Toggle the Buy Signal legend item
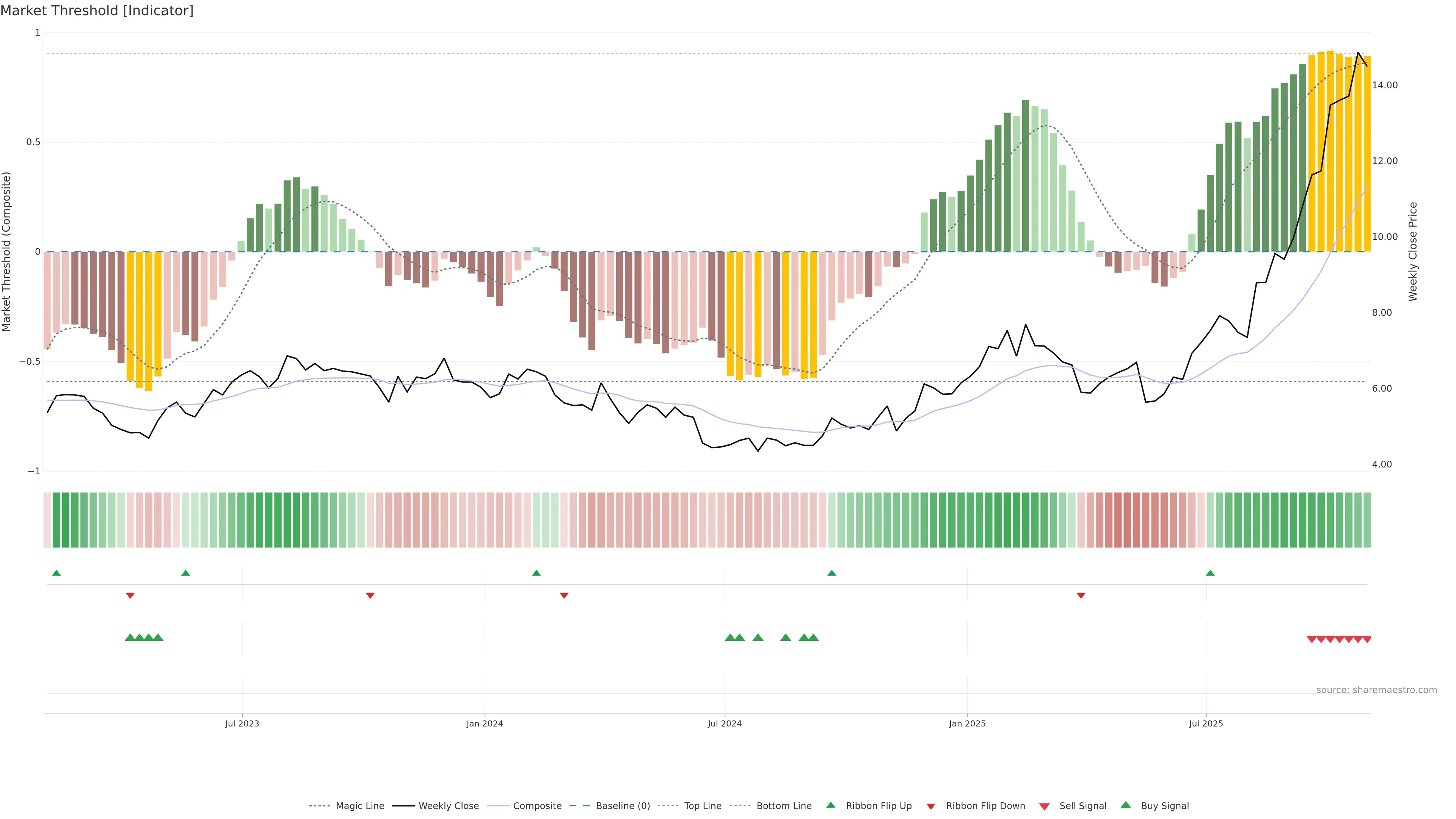 [1164, 806]
